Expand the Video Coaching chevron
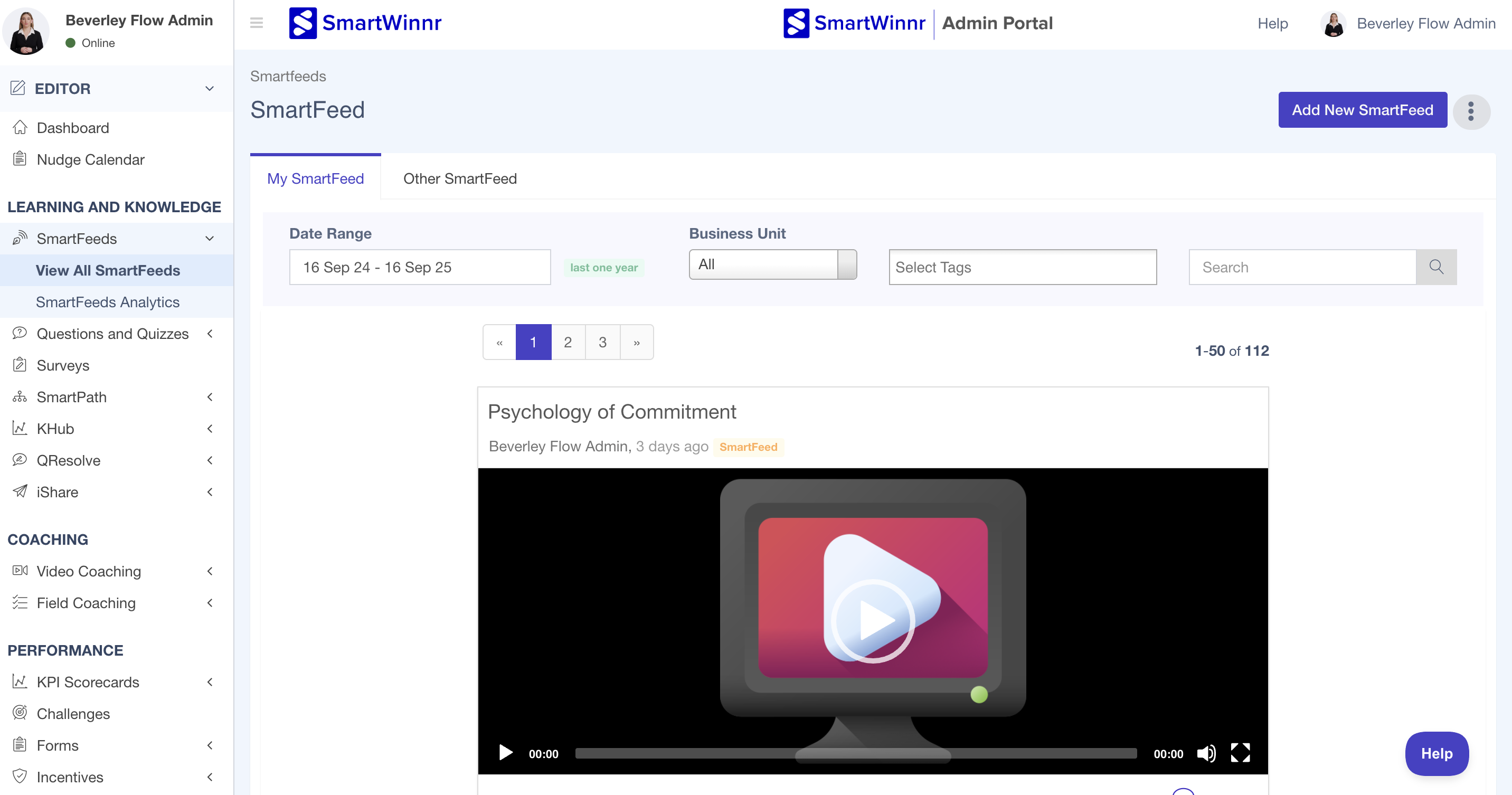 (210, 572)
